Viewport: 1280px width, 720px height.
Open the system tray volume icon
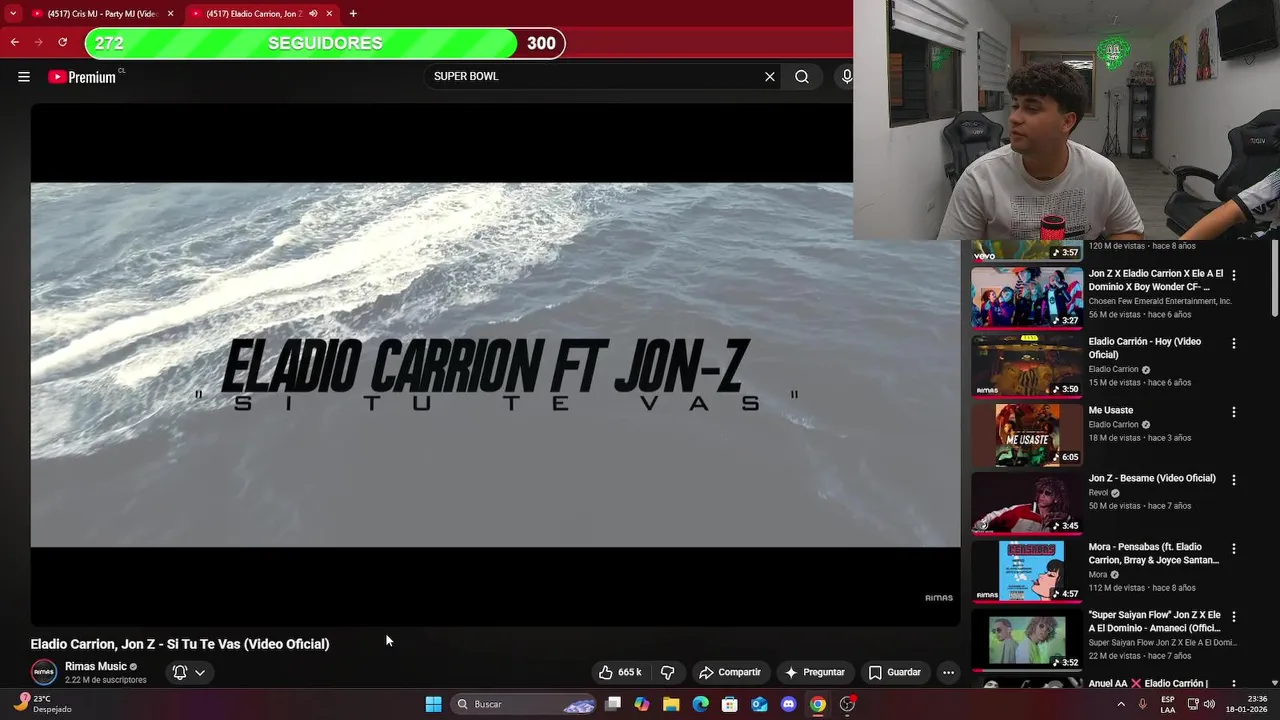pyautogui.click(x=1209, y=704)
